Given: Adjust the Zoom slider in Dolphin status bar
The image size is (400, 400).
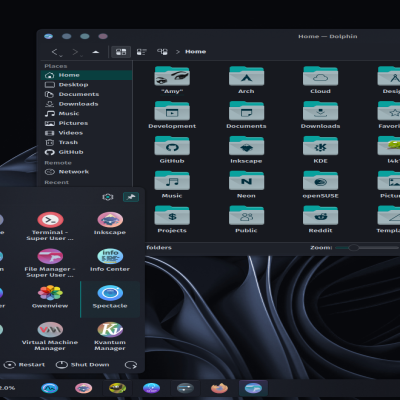Looking at the screenshot, I should pyautogui.click(x=366, y=248).
